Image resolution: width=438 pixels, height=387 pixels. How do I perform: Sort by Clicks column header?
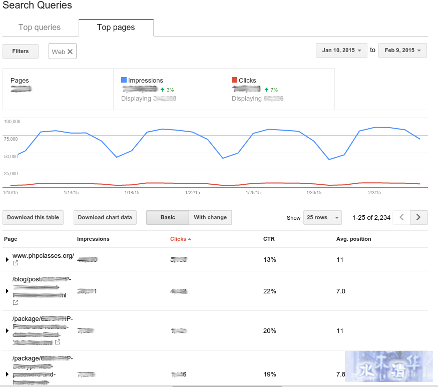click(180, 239)
